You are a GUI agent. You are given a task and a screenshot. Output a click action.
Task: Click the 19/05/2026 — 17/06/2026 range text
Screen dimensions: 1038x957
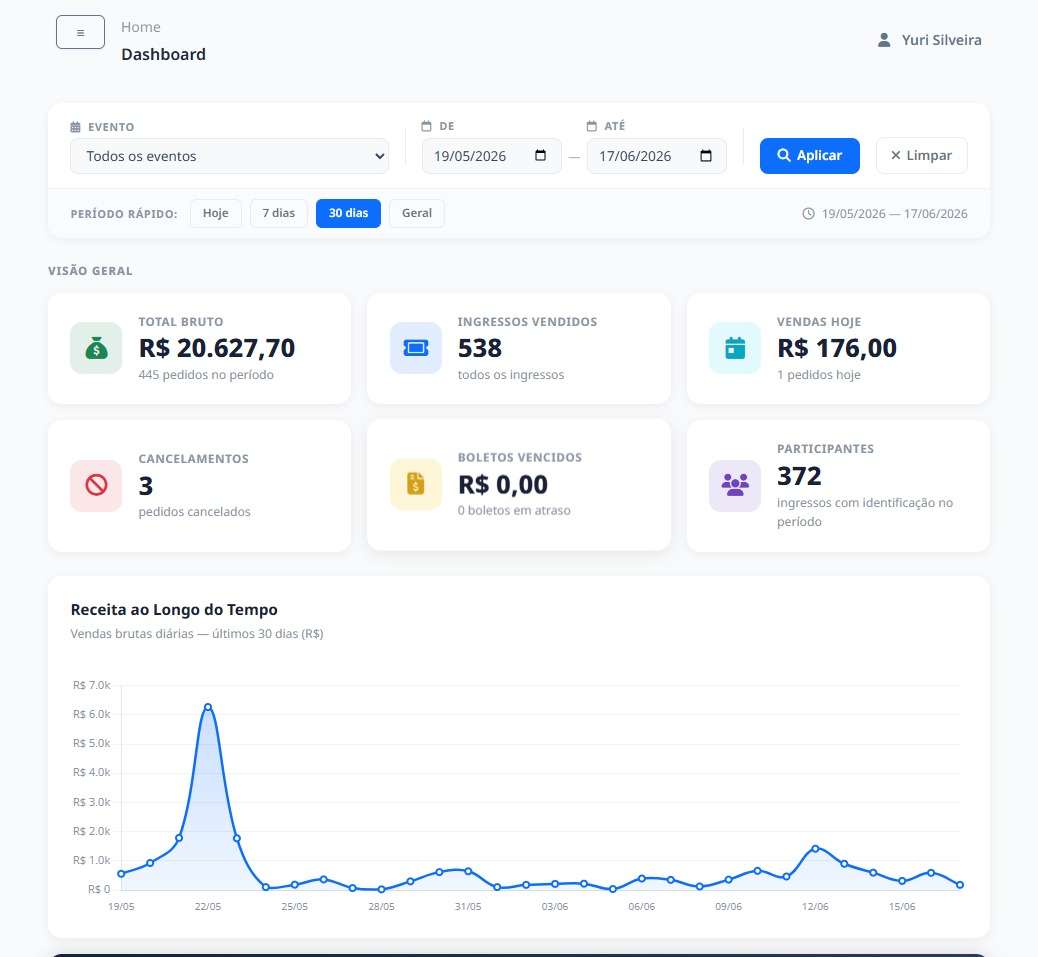(894, 214)
